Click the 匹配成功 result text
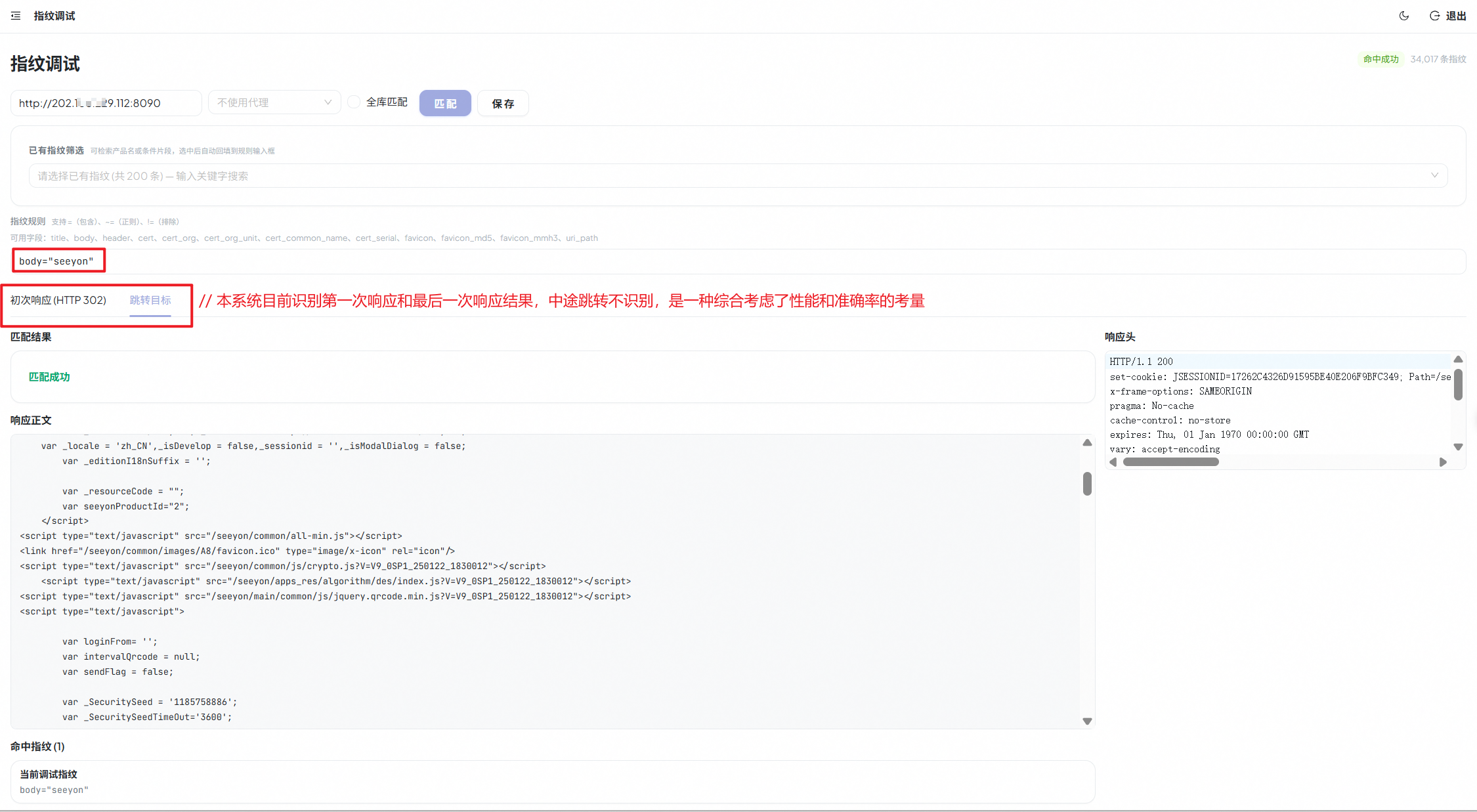 tap(49, 377)
